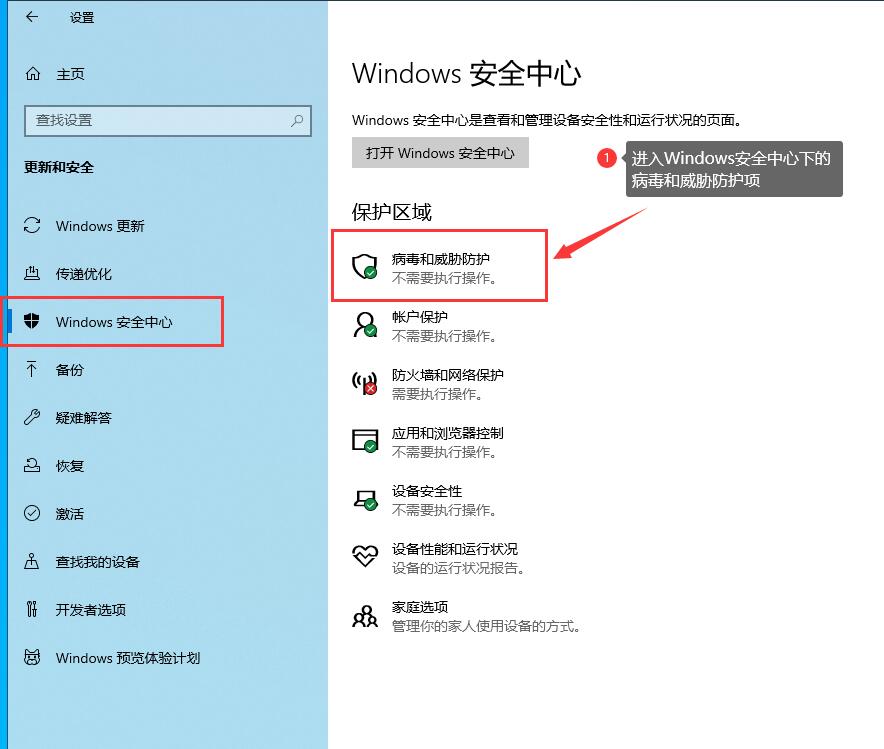884x749 pixels.
Task: Click the 设备性能和运行状况 heart icon
Action: pyautogui.click(x=364, y=556)
